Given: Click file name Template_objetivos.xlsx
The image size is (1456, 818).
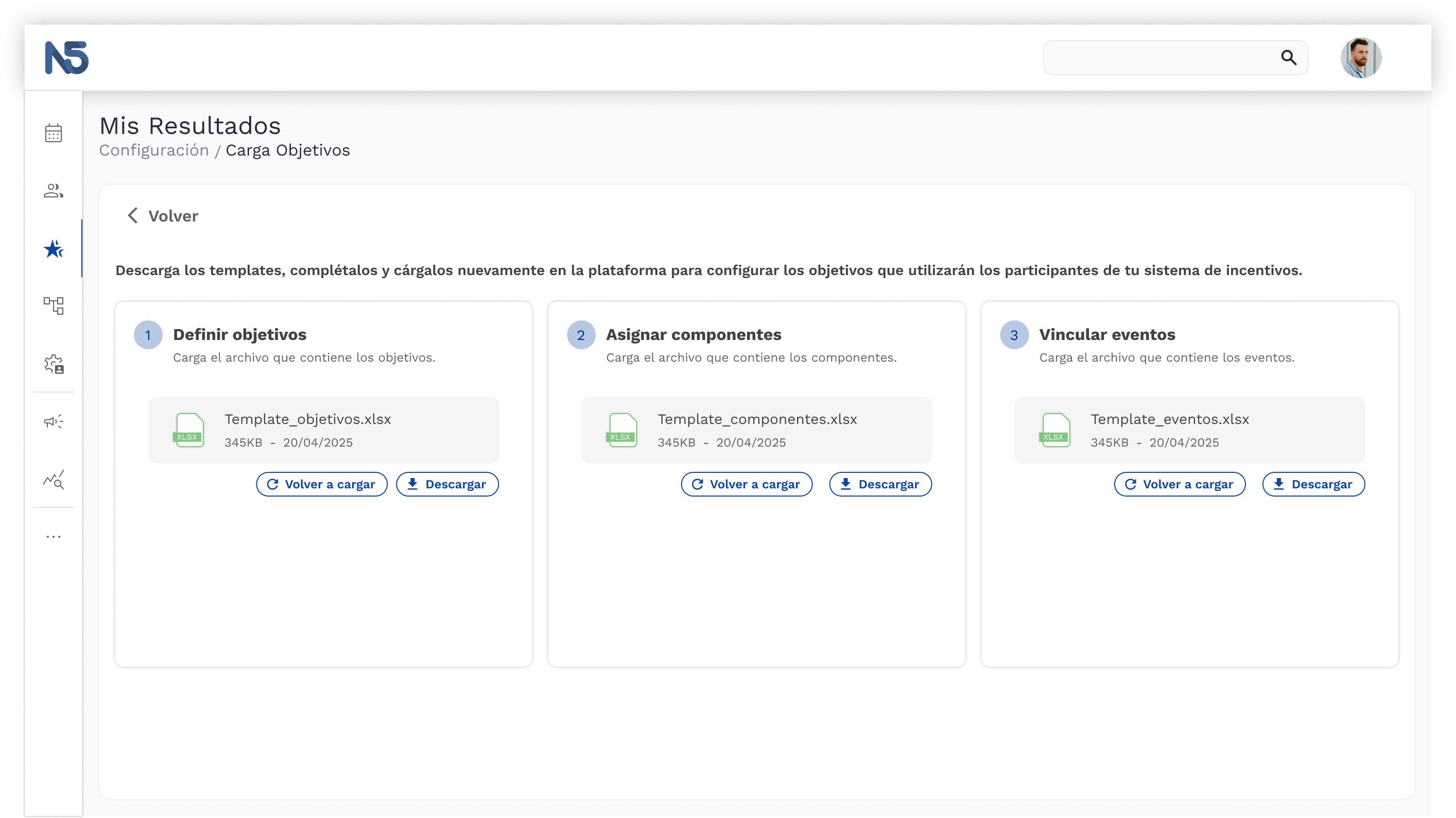Looking at the screenshot, I should pos(307,419).
